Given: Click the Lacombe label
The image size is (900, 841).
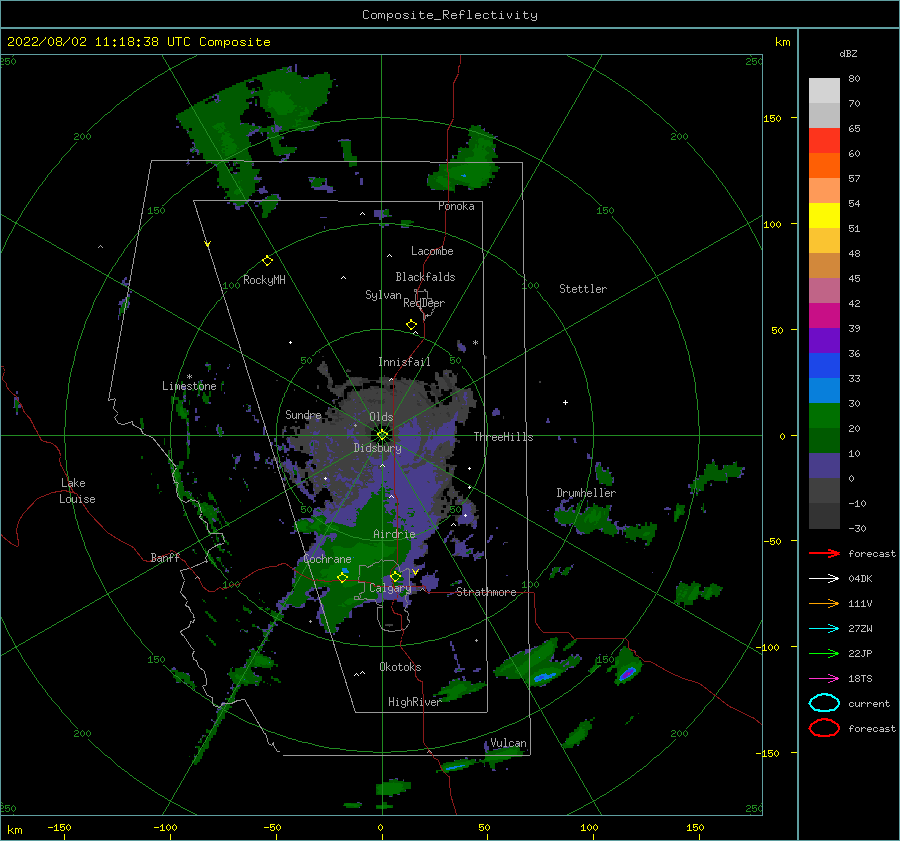Looking at the screenshot, I should coord(432,251).
